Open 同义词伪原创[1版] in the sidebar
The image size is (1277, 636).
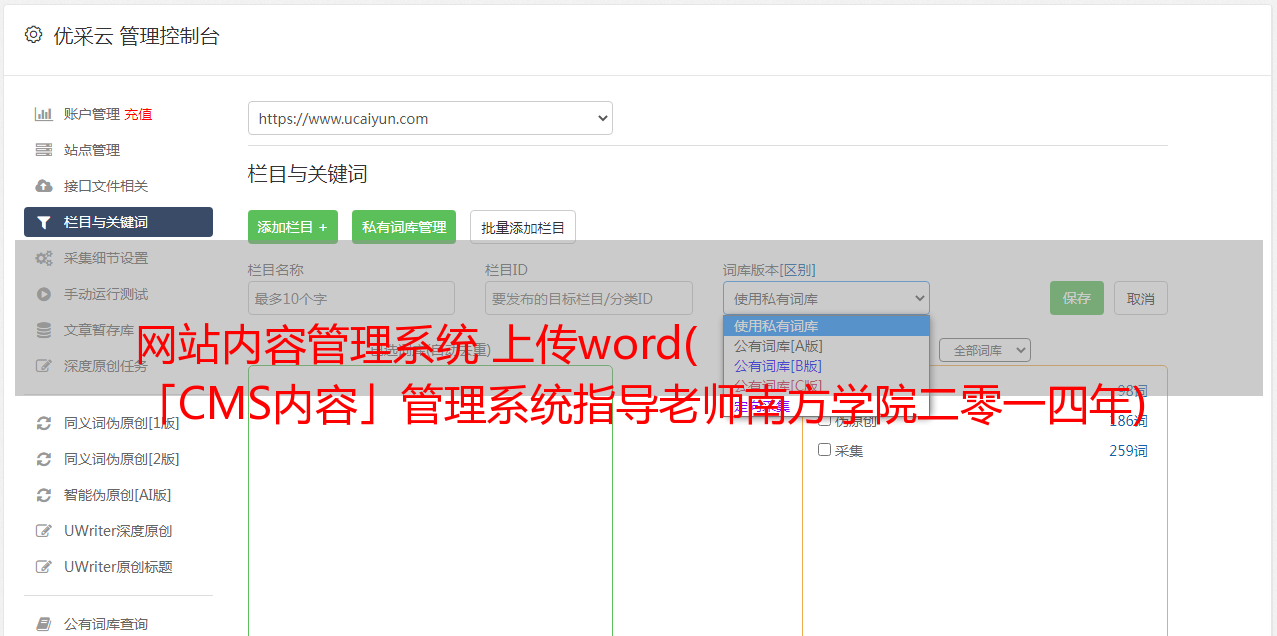pos(122,423)
